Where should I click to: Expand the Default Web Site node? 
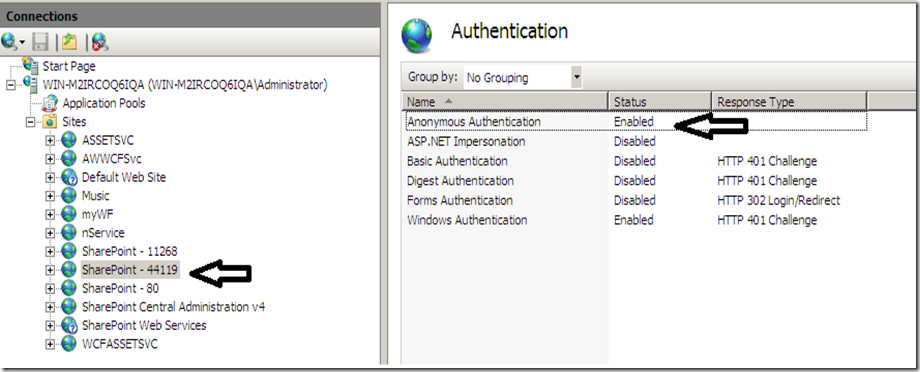pos(50,178)
